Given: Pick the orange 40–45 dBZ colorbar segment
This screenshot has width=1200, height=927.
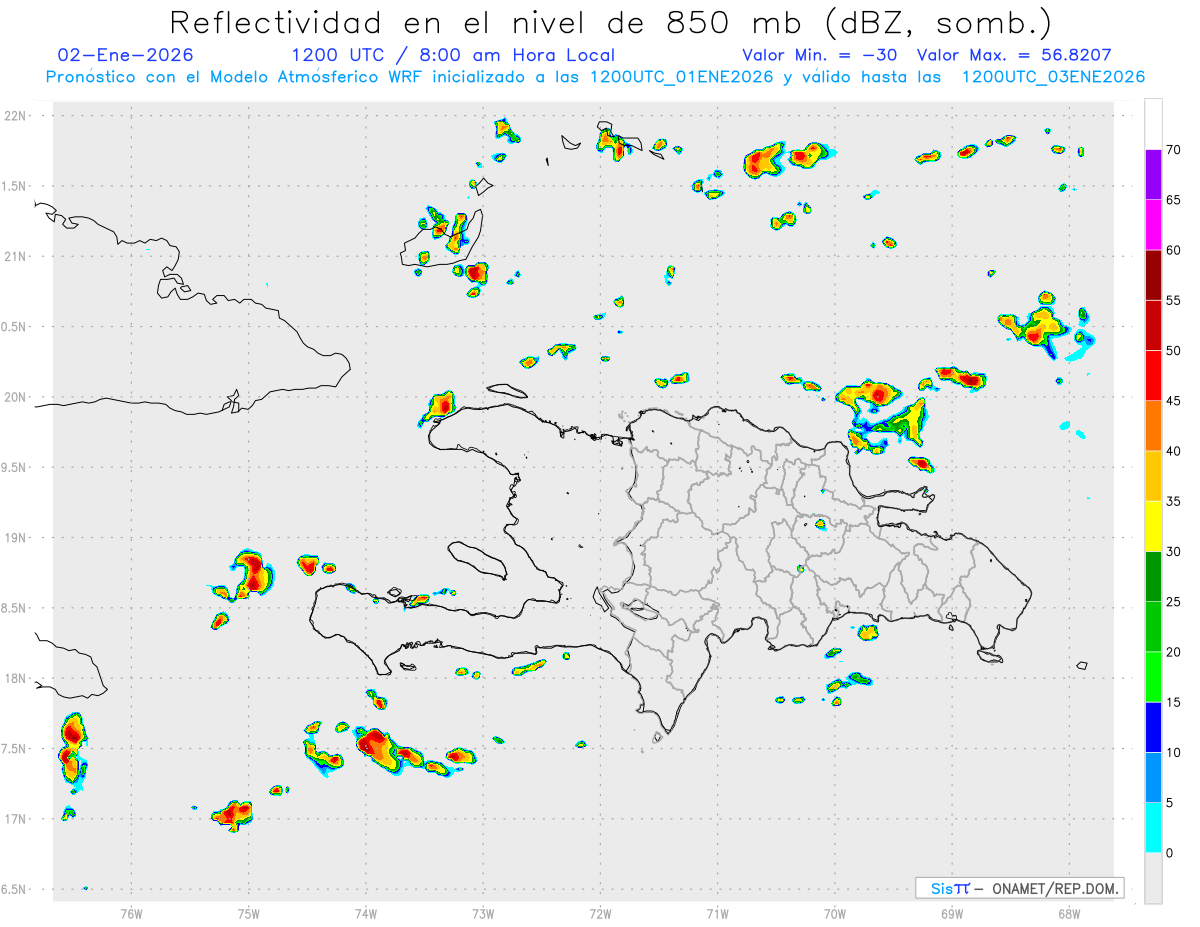Looking at the screenshot, I should 1153,426.
